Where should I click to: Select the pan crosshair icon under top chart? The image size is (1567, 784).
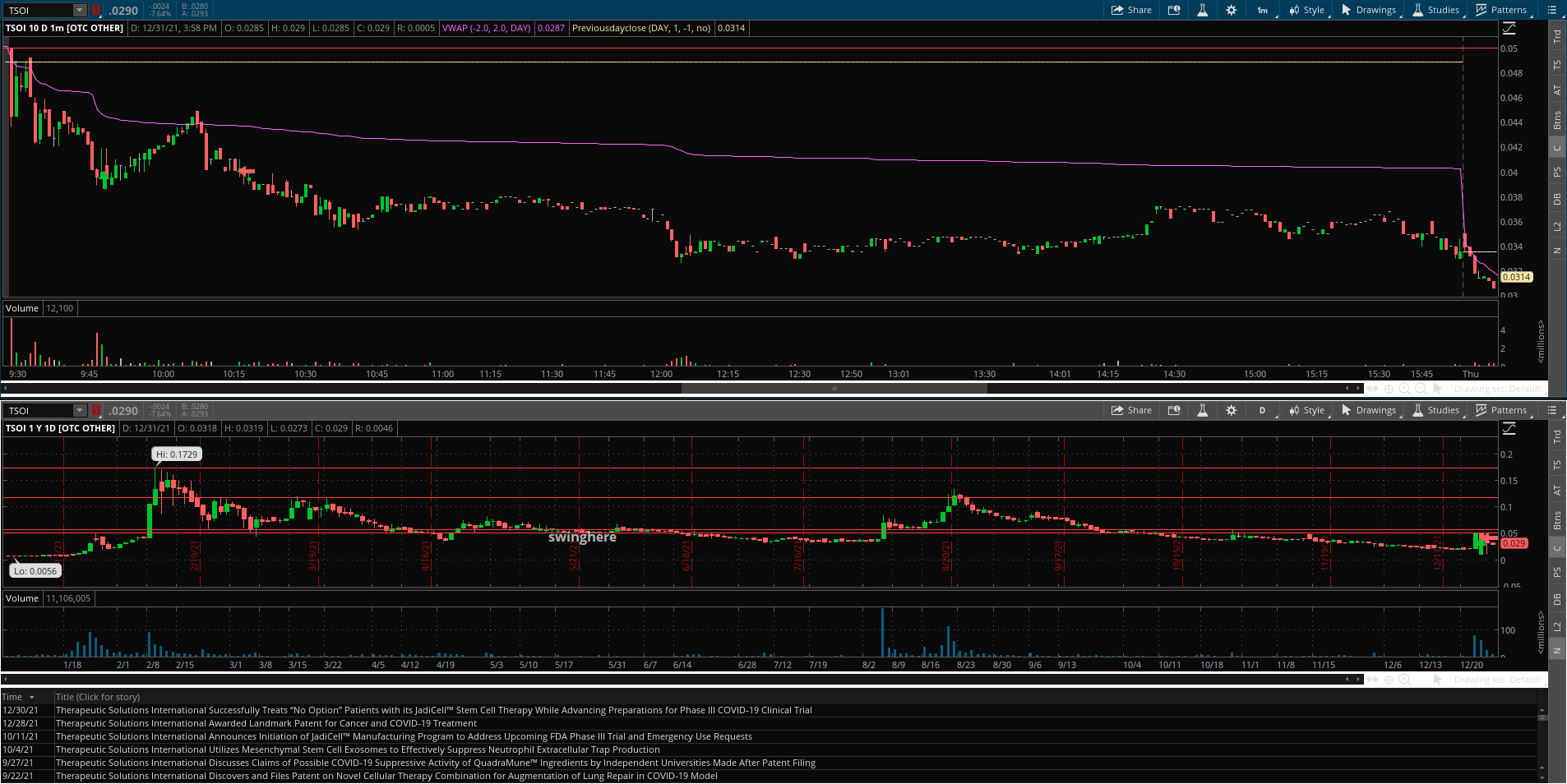tap(1389, 389)
